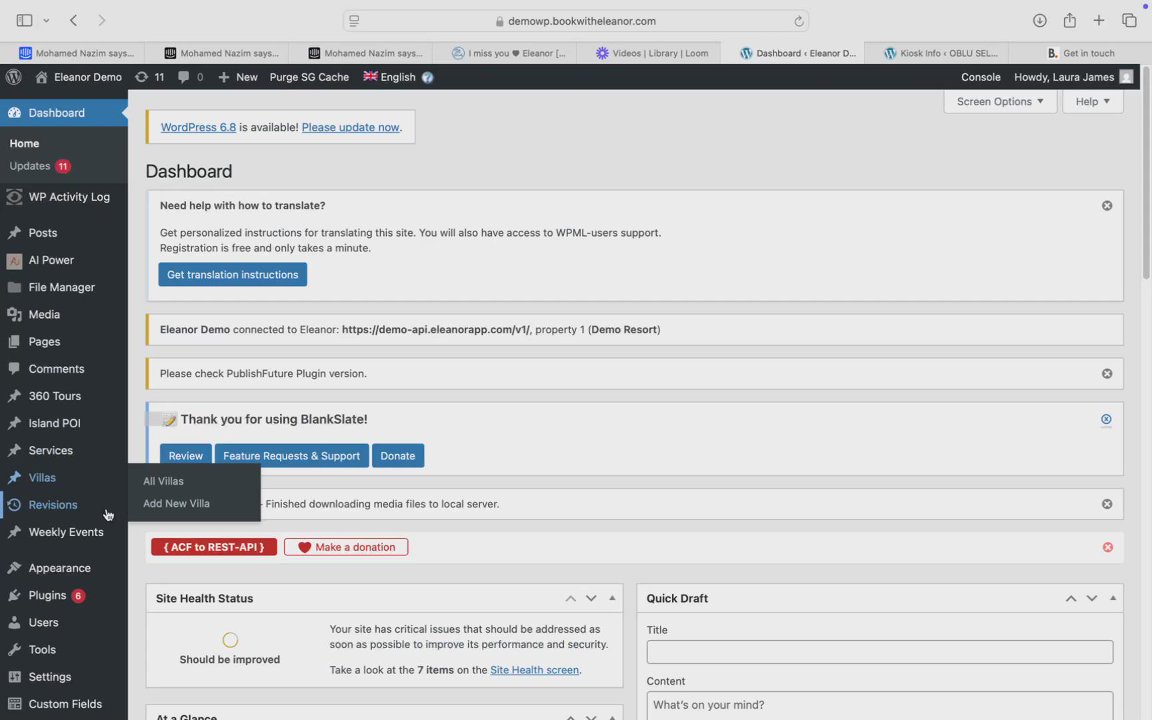Select All Villas from flyout

(x=163, y=481)
